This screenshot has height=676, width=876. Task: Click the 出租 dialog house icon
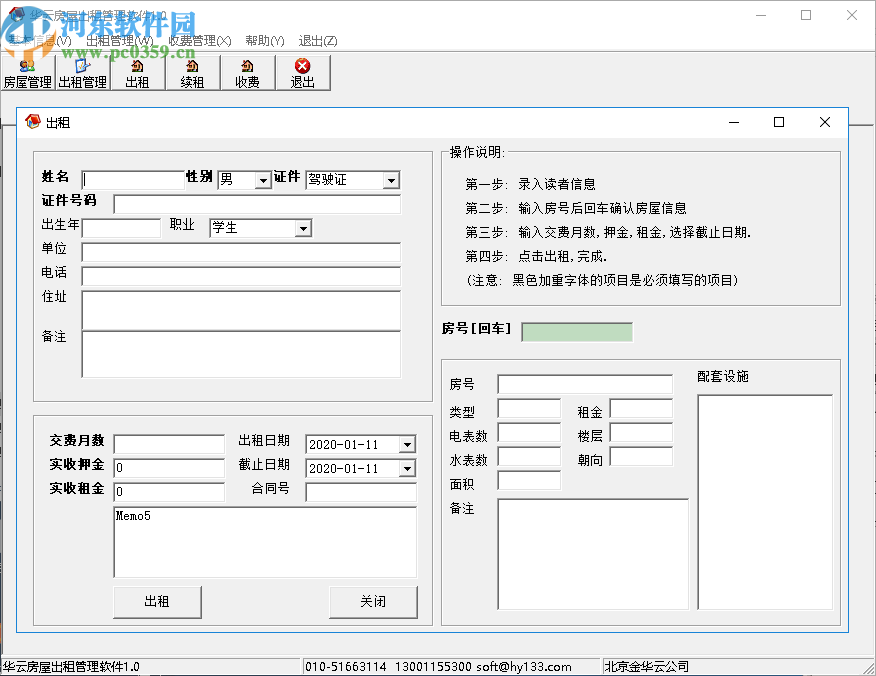click(x=33, y=122)
